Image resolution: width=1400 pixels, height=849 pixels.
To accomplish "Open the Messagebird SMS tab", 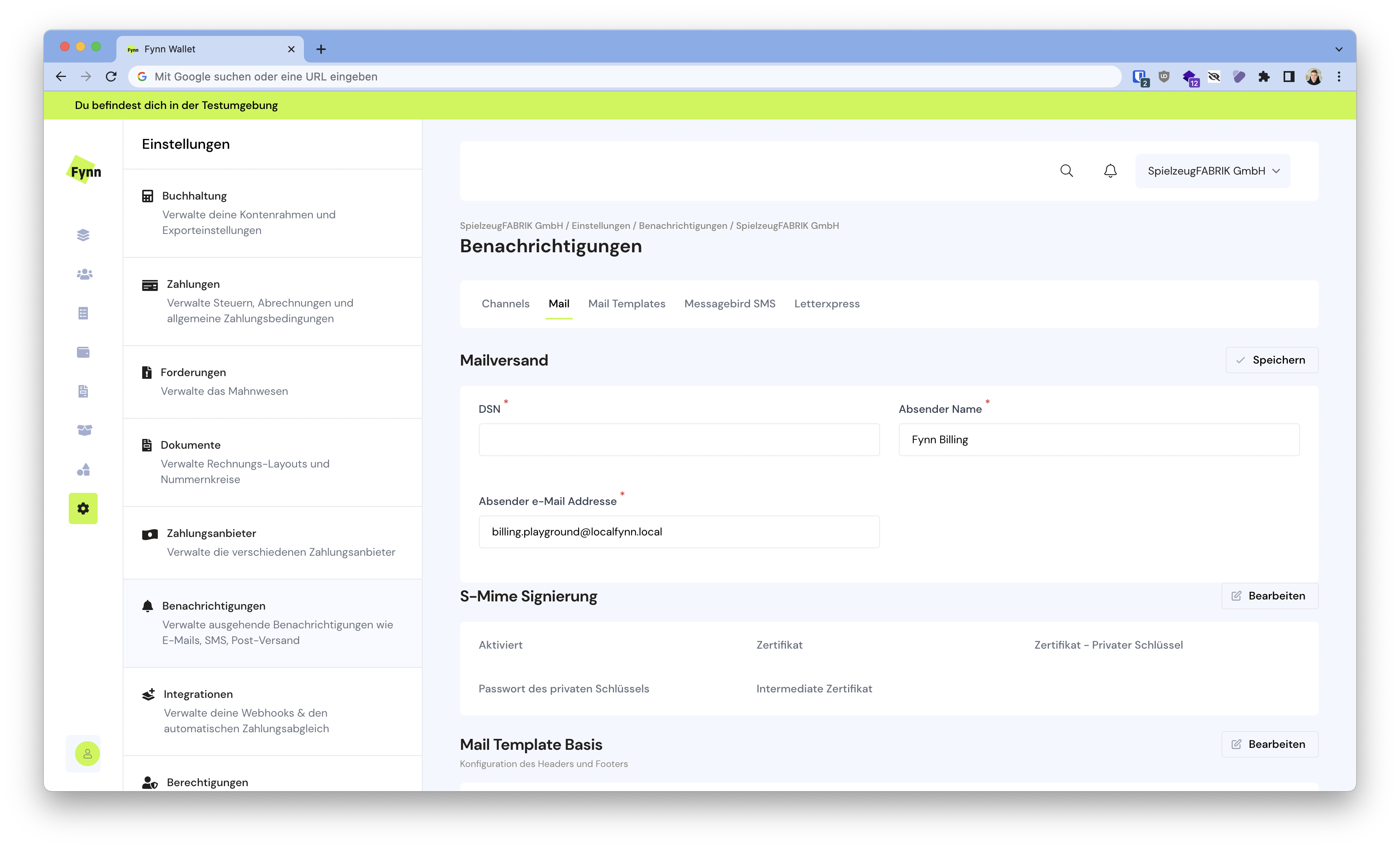I will coord(730,304).
